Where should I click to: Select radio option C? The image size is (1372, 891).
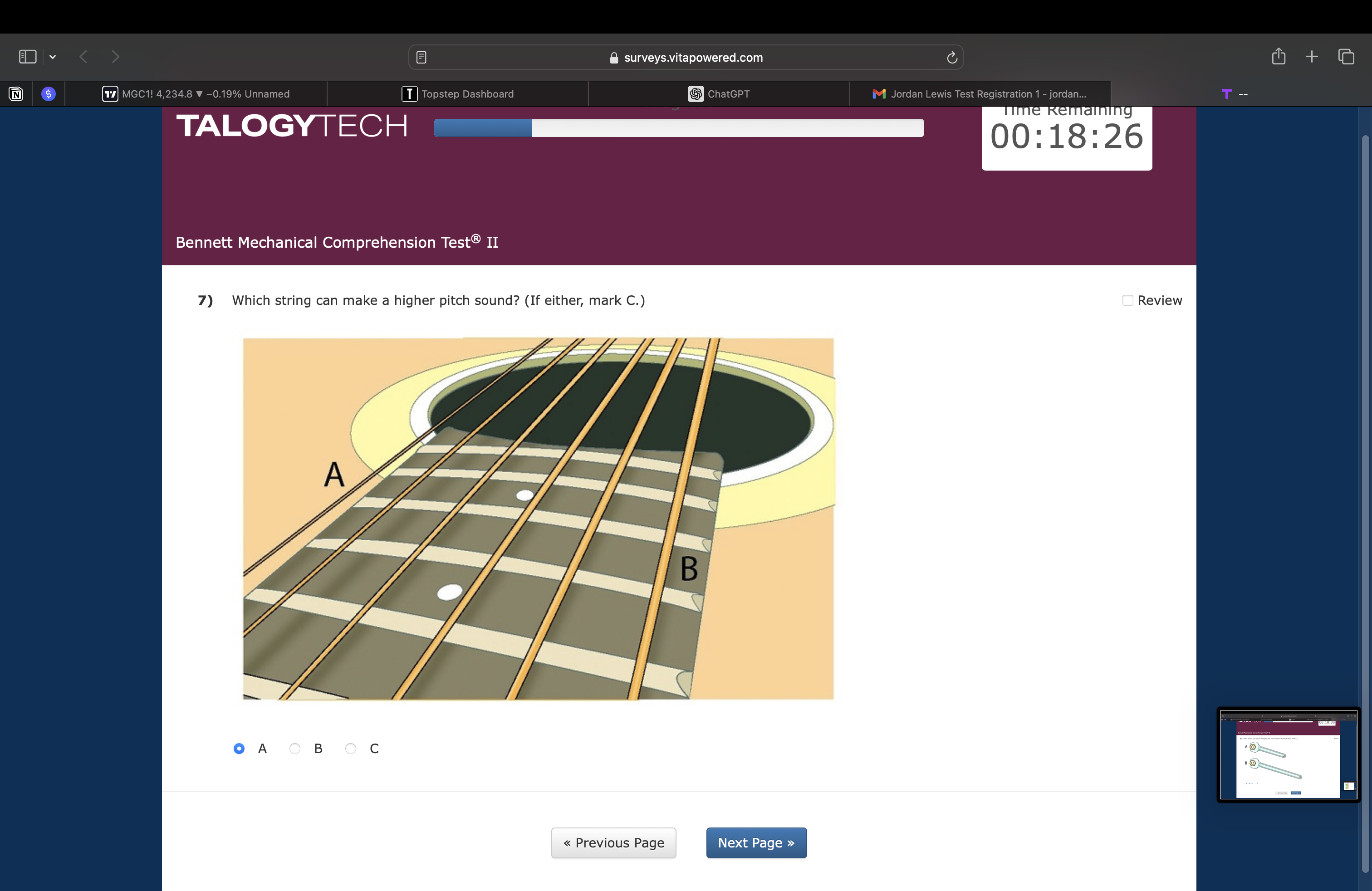[351, 749]
